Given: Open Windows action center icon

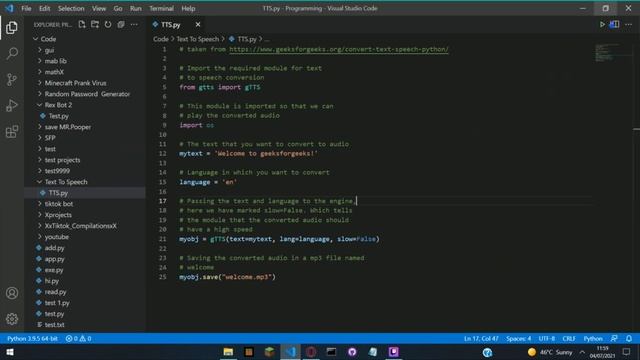Looking at the screenshot, I should [x=627, y=352].
